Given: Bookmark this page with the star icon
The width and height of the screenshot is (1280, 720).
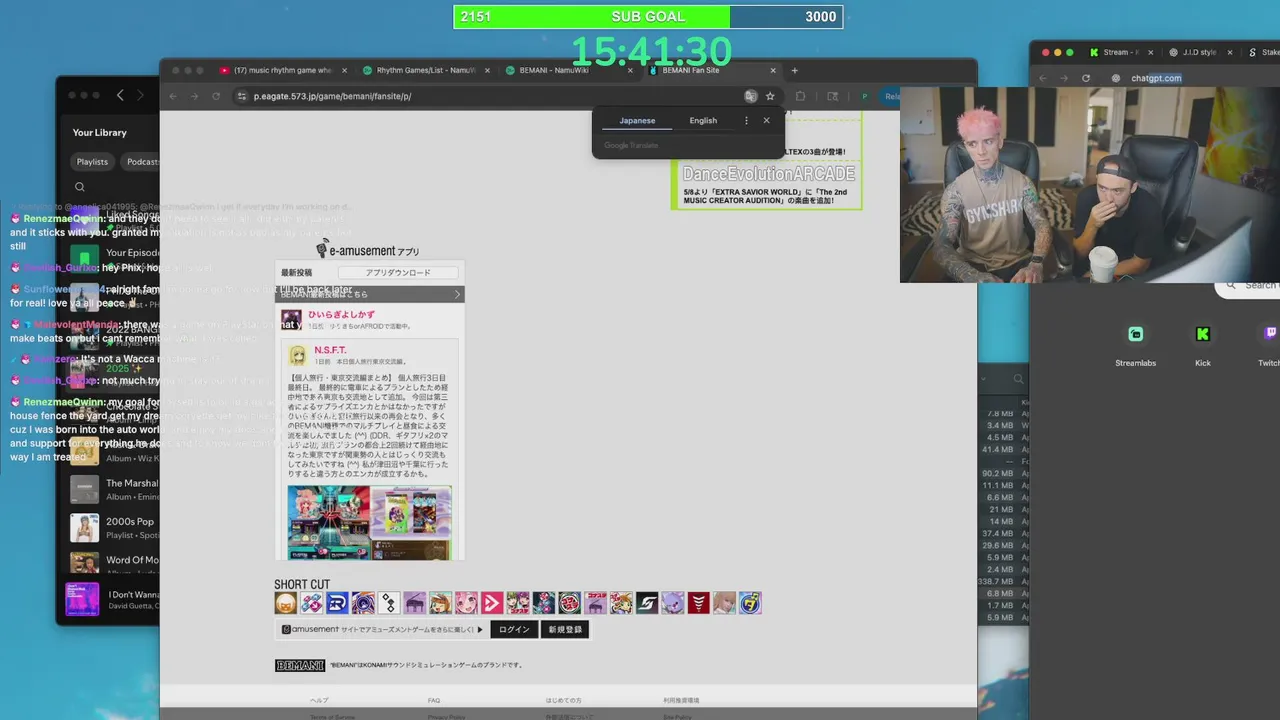Looking at the screenshot, I should 770,96.
